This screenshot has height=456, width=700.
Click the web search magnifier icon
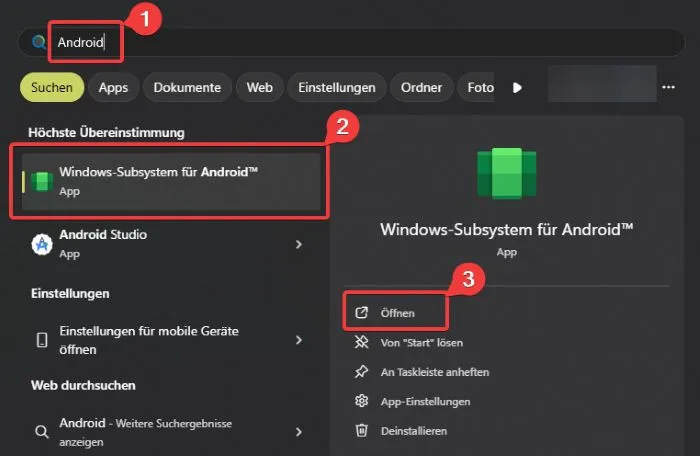(x=42, y=432)
